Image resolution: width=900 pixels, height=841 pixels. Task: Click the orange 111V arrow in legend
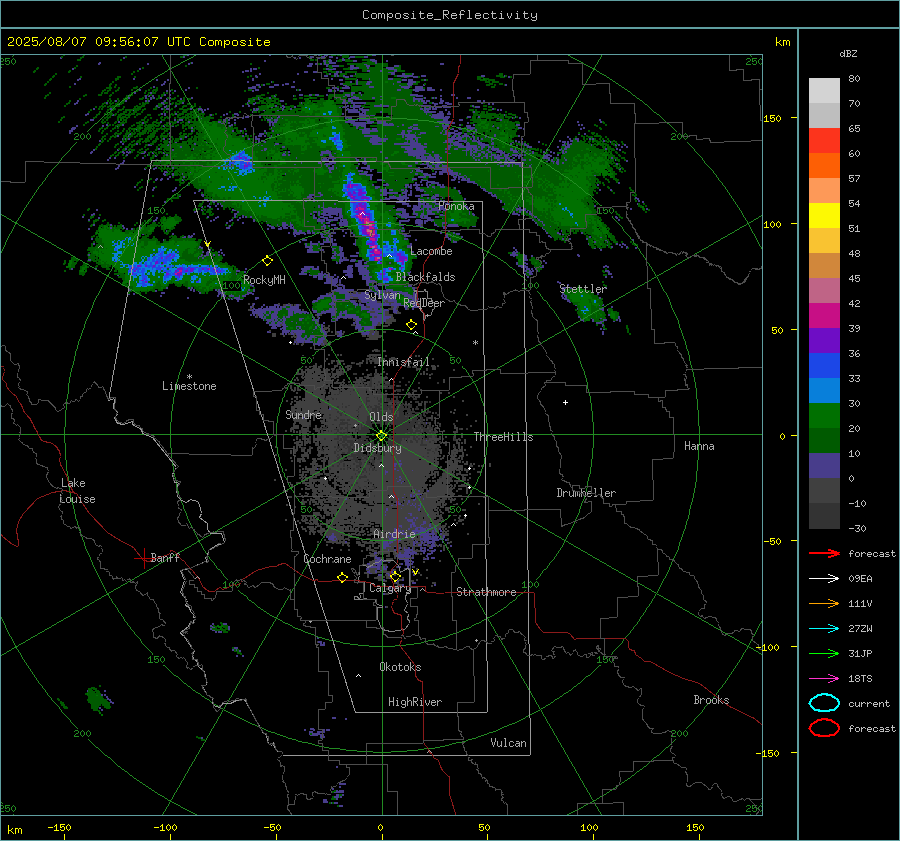(x=824, y=603)
